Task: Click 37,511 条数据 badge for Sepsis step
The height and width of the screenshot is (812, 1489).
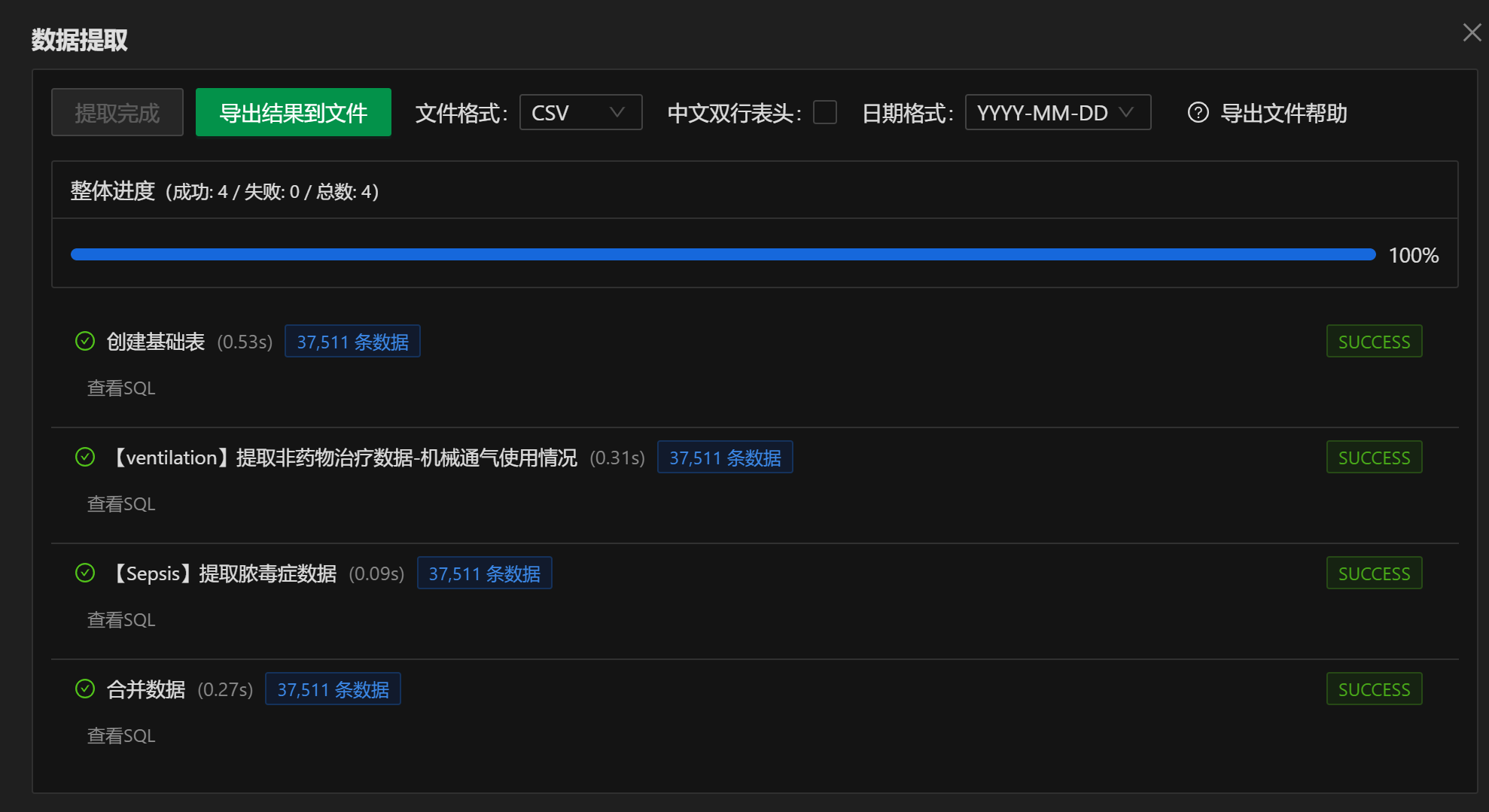Action: (x=484, y=573)
